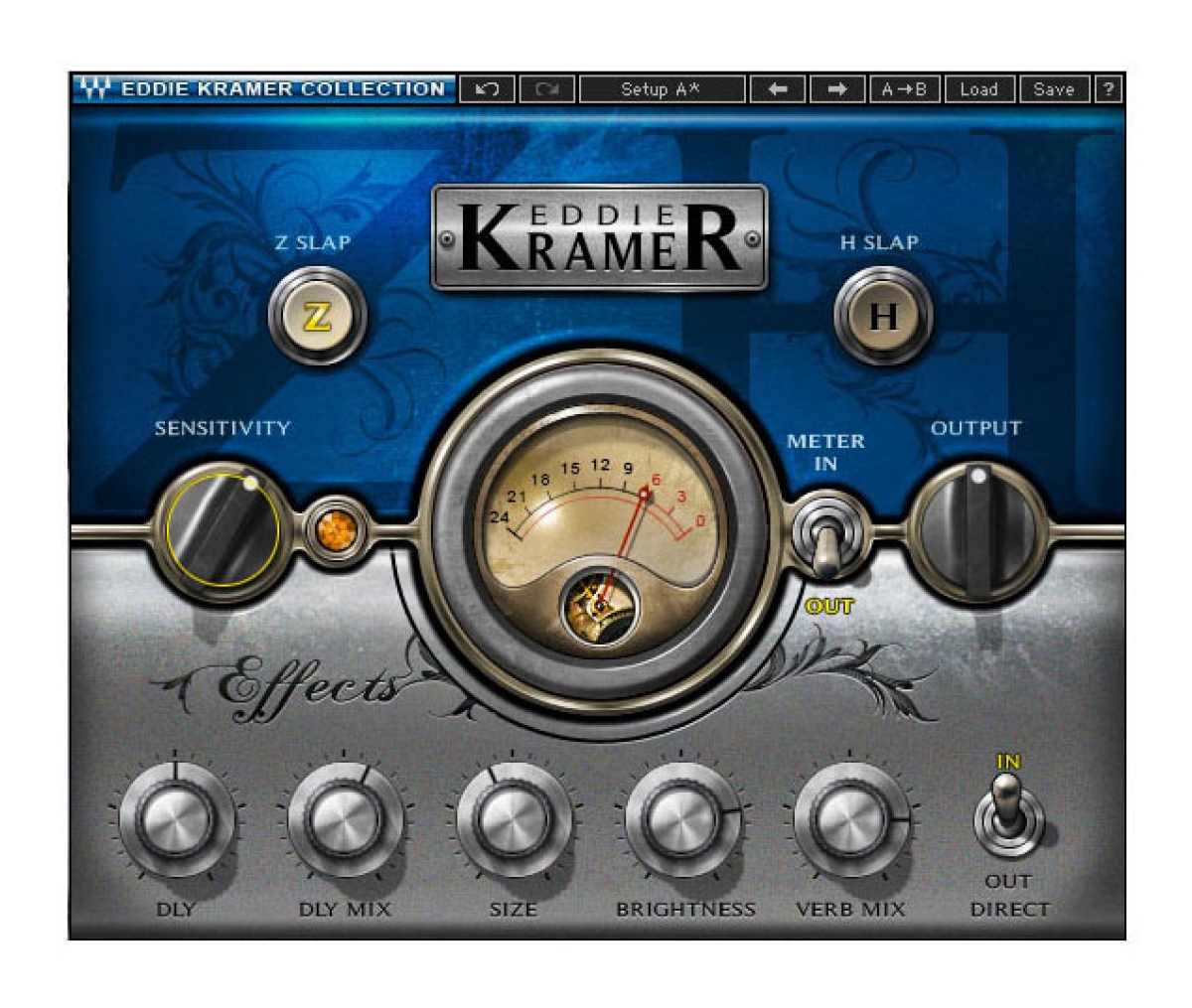
Task: Click the yellow OUT label under meter switch
Action: click(x=829, y=606)
